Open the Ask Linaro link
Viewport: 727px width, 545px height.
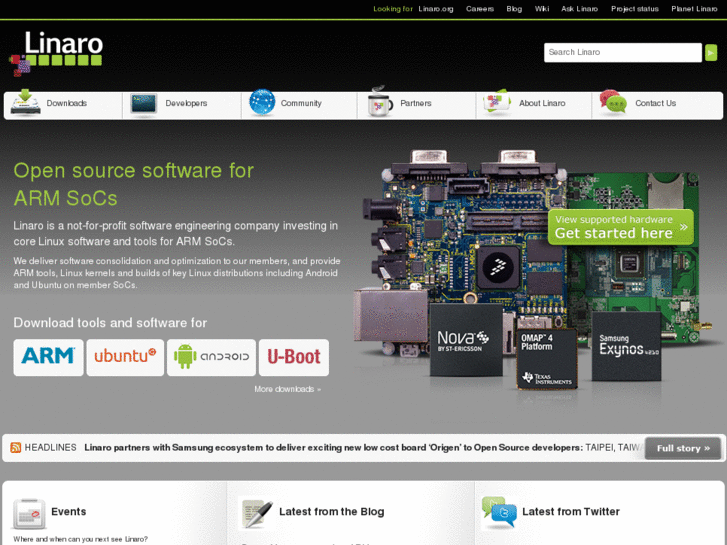click(x=579, y=9)
